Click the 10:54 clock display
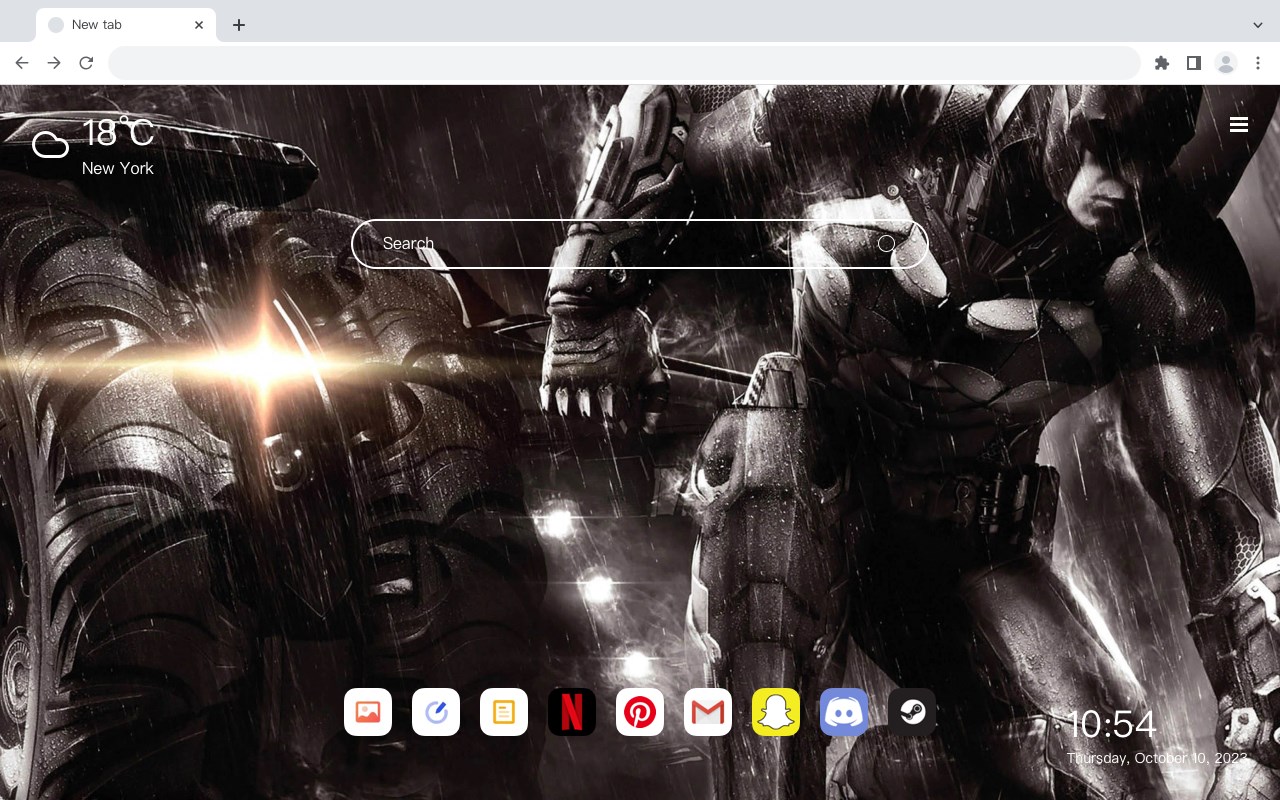The height and width of the screenshot is (800, 1280). point(1112,724)
